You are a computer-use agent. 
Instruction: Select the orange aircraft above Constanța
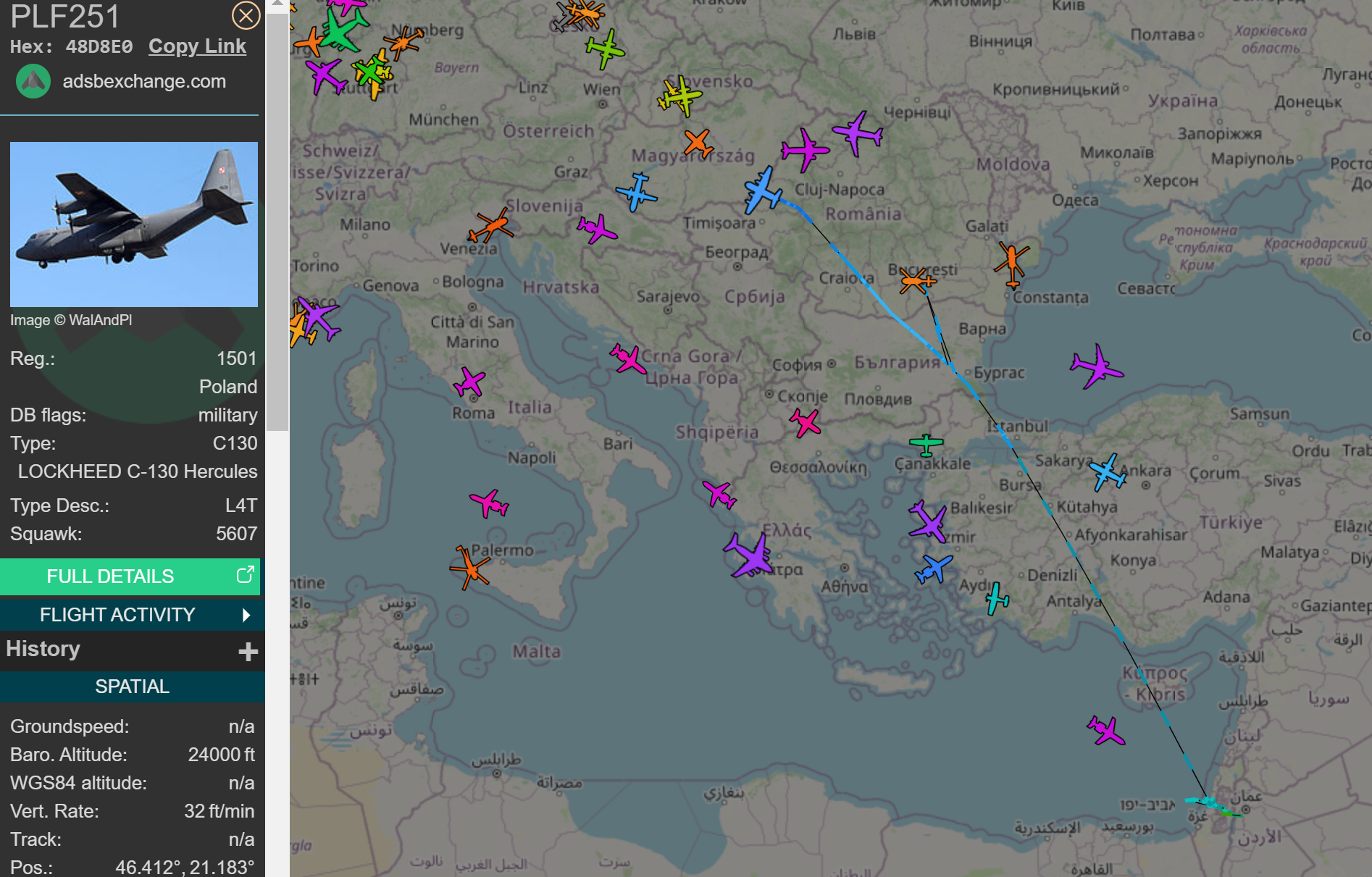point(1011,264)
